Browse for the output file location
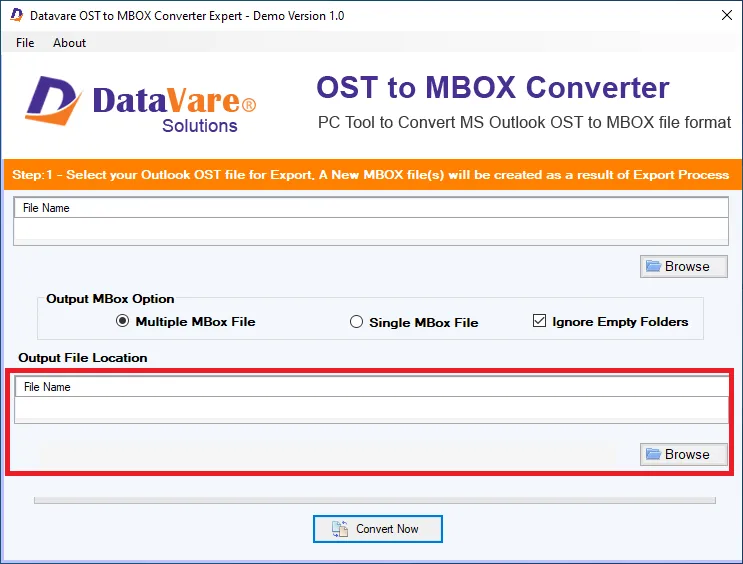 683,454
